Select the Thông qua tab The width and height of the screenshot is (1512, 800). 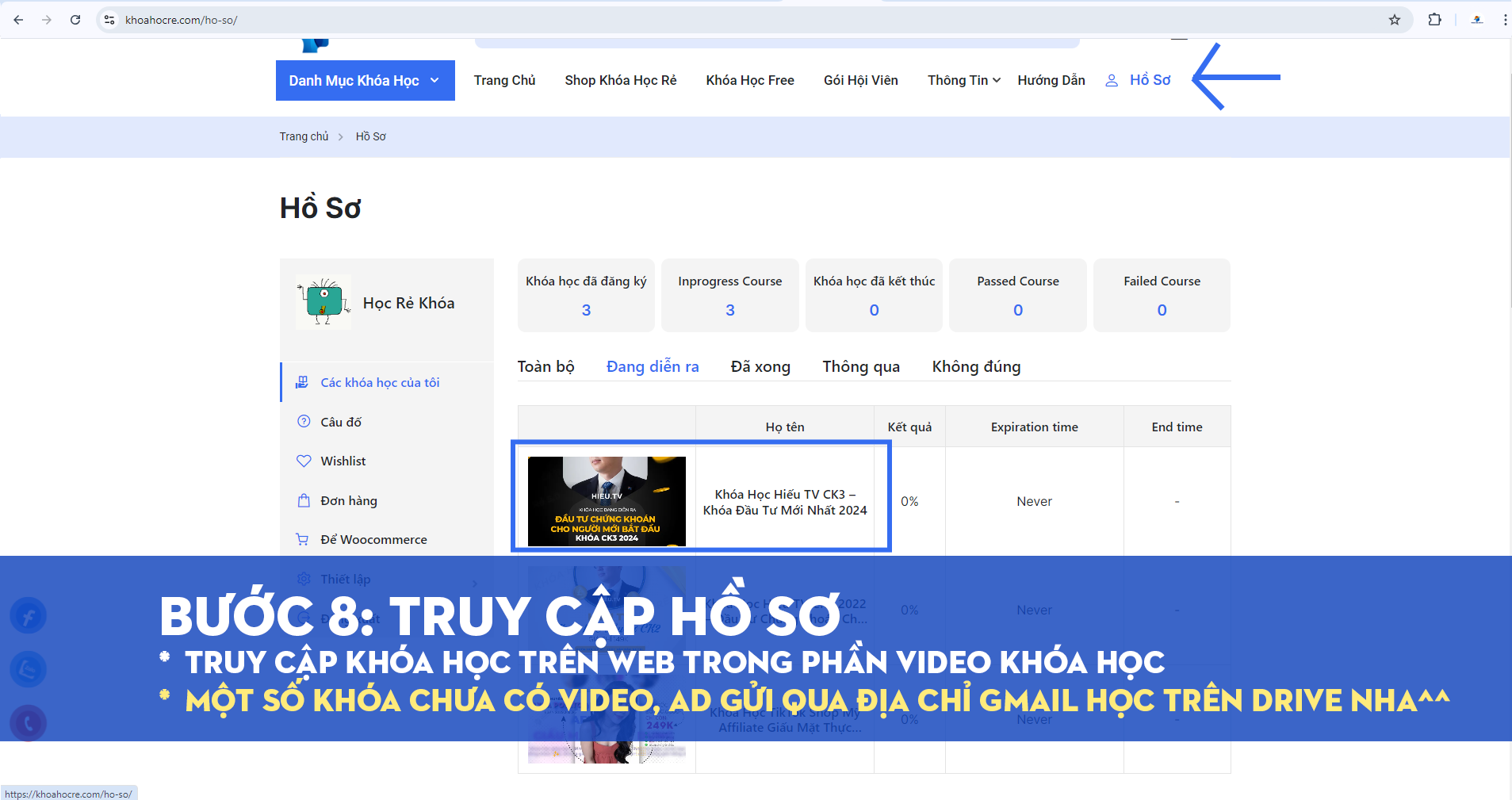(x=860, y=366)
